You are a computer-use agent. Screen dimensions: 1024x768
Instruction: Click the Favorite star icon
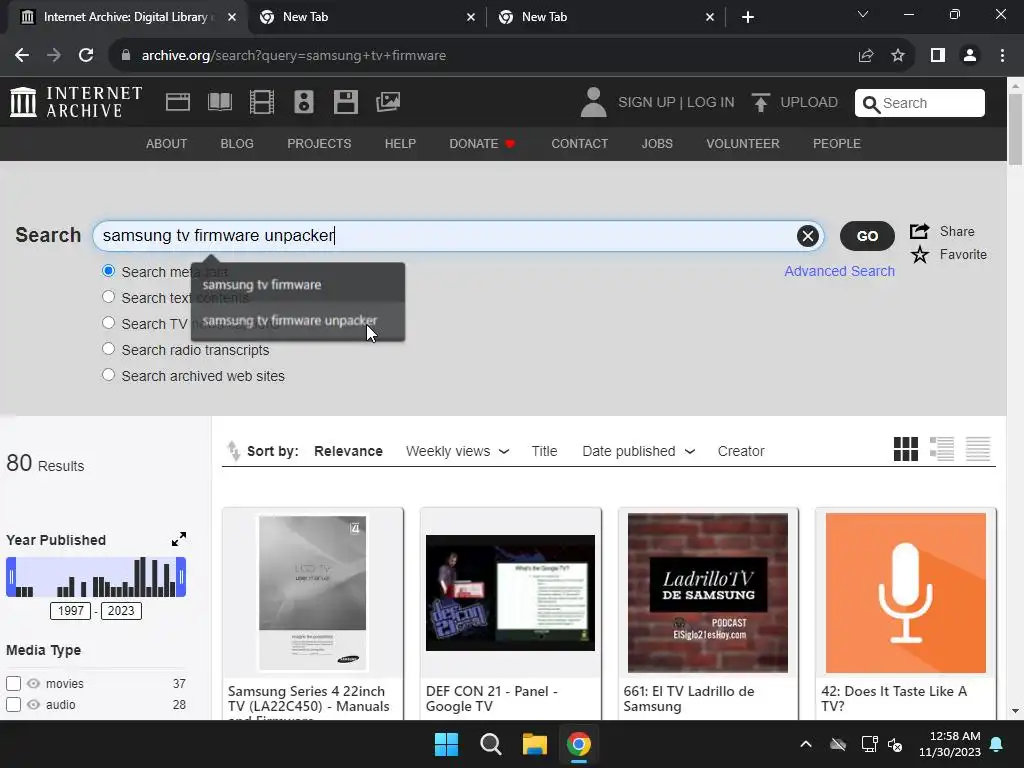920,254
